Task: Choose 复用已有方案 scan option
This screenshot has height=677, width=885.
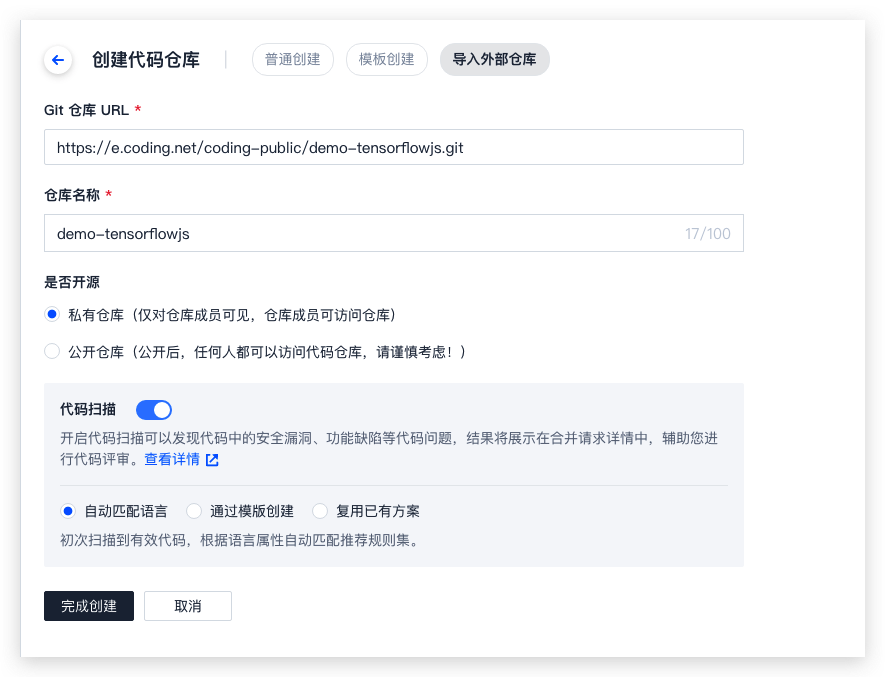Action: click(319, 512)
